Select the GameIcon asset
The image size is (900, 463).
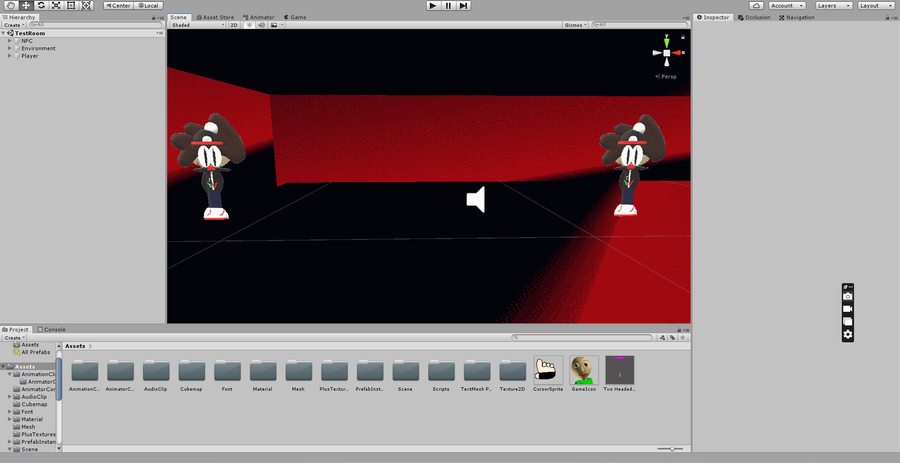(584, 373)
